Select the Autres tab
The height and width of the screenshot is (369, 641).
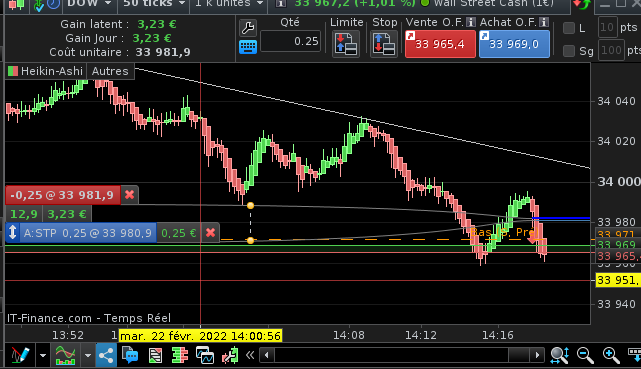(x=110, y=71)
